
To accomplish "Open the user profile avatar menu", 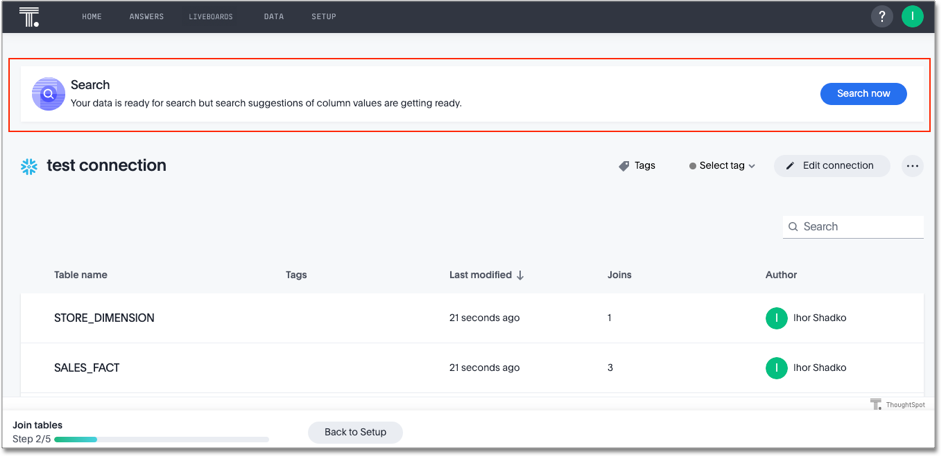I will click(912, 17).
